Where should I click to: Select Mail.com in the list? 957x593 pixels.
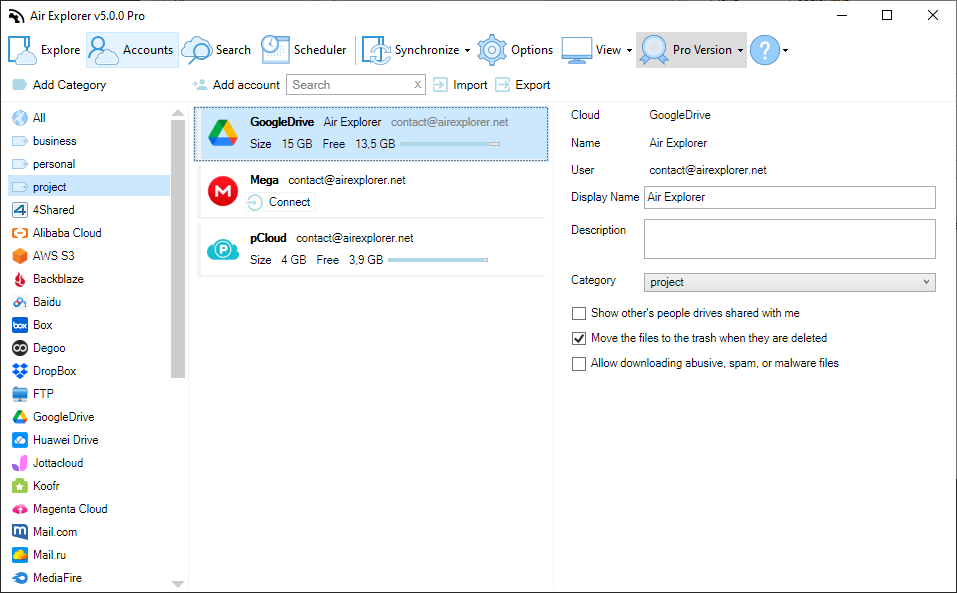tap(89, 532)
